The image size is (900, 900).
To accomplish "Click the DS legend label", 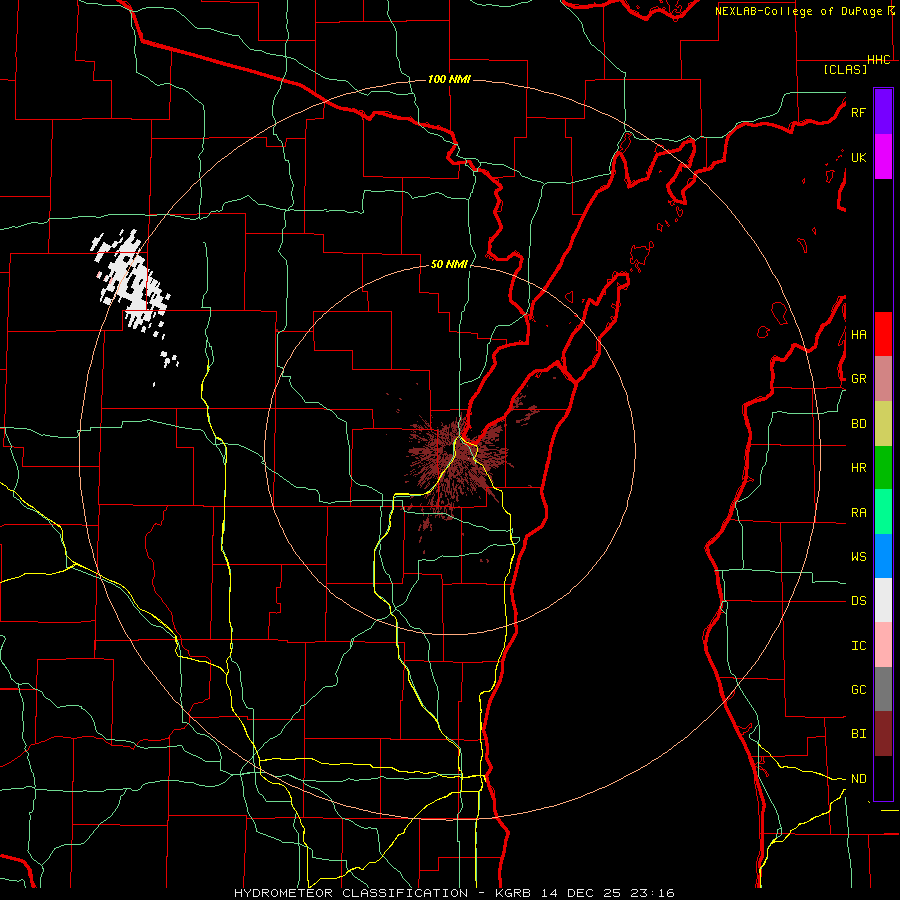I will point(858,601).
